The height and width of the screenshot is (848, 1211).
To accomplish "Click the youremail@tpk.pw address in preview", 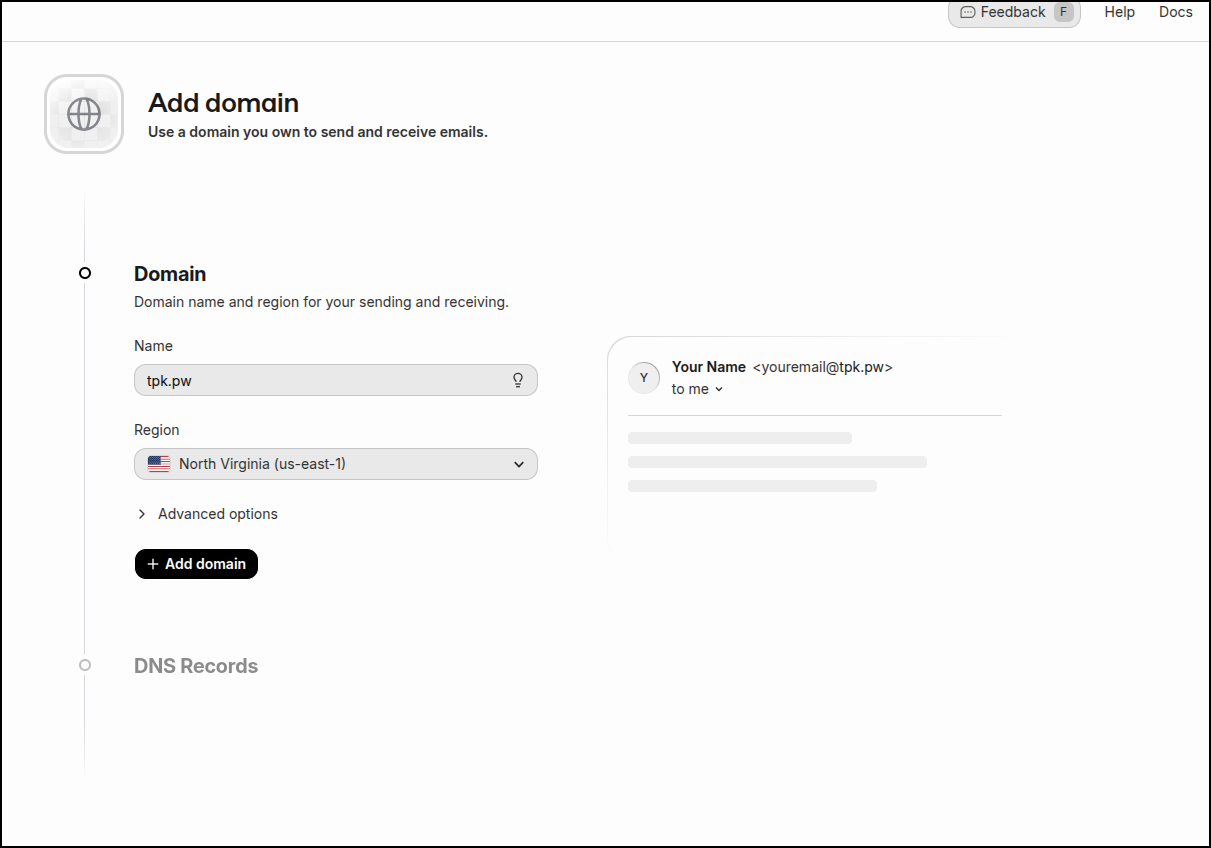I will (822, 367).
